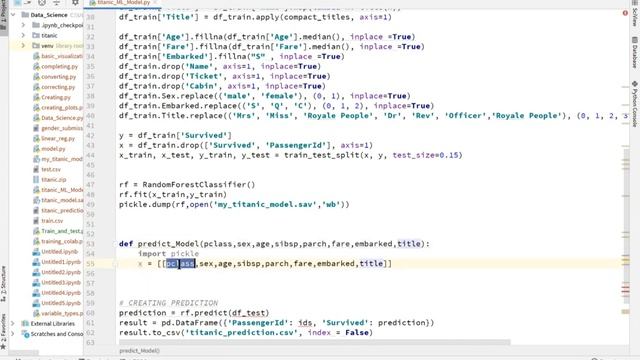640x360 pixels.
Task: Open completing.py in the project tree
Action: tap(56, 66)
